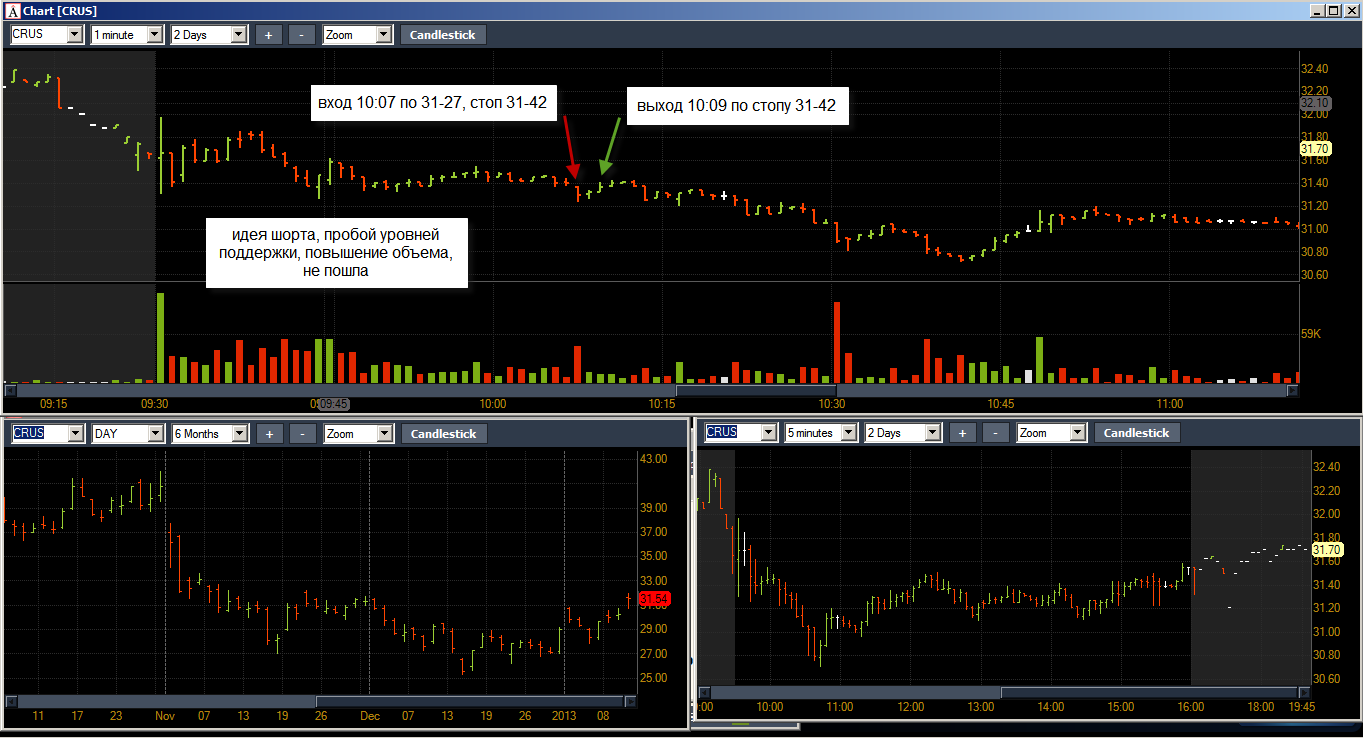Screen dimensions: 1363x738
Task: Click the minus button in 5 minutes chart
Action: coord(995,433)
